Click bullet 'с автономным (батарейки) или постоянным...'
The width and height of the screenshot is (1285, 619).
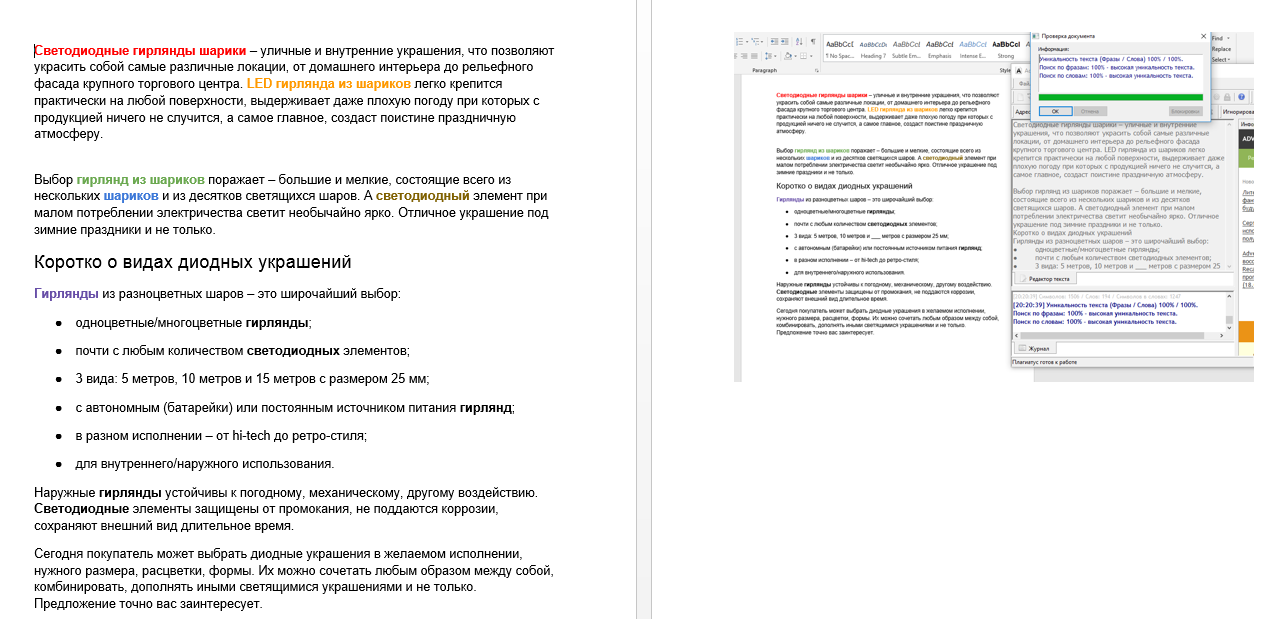[x=295, y=408]
